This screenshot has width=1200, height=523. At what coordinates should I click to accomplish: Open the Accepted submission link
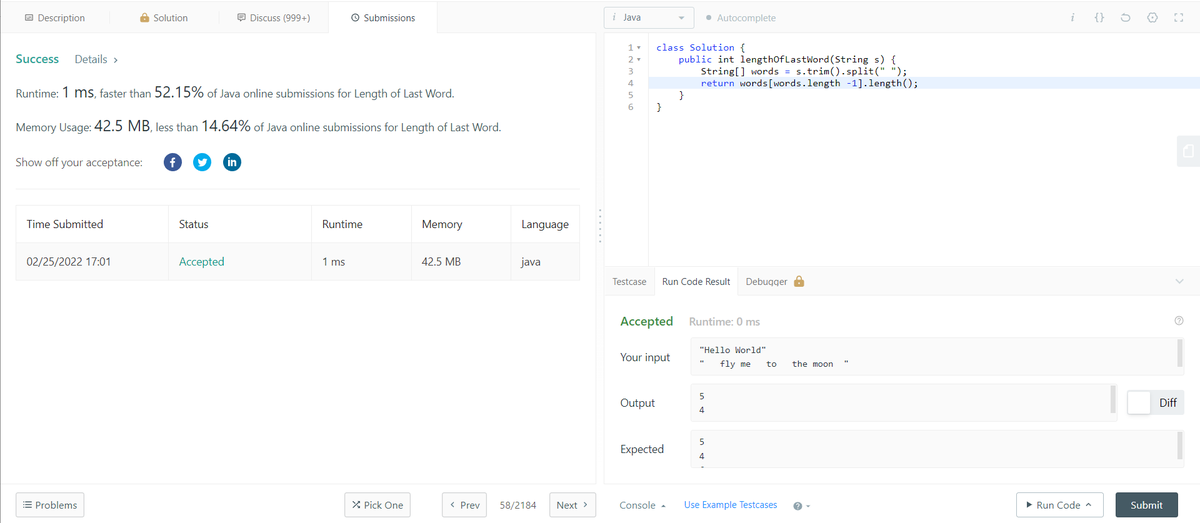point(201,262)
